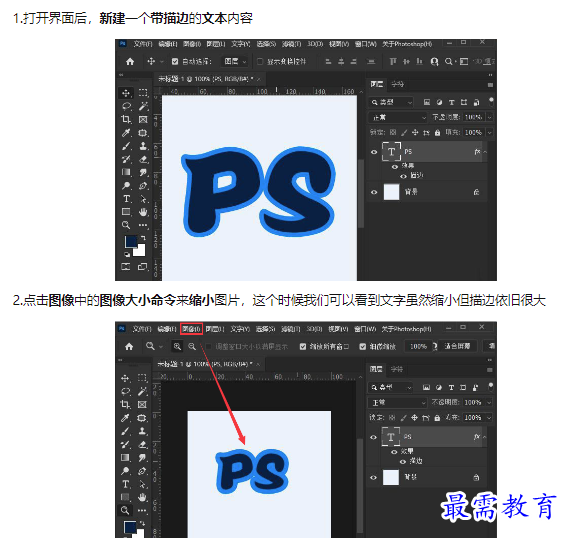Select the Layers tab in the second screenshot
The image size is (565, 538).
376,369
